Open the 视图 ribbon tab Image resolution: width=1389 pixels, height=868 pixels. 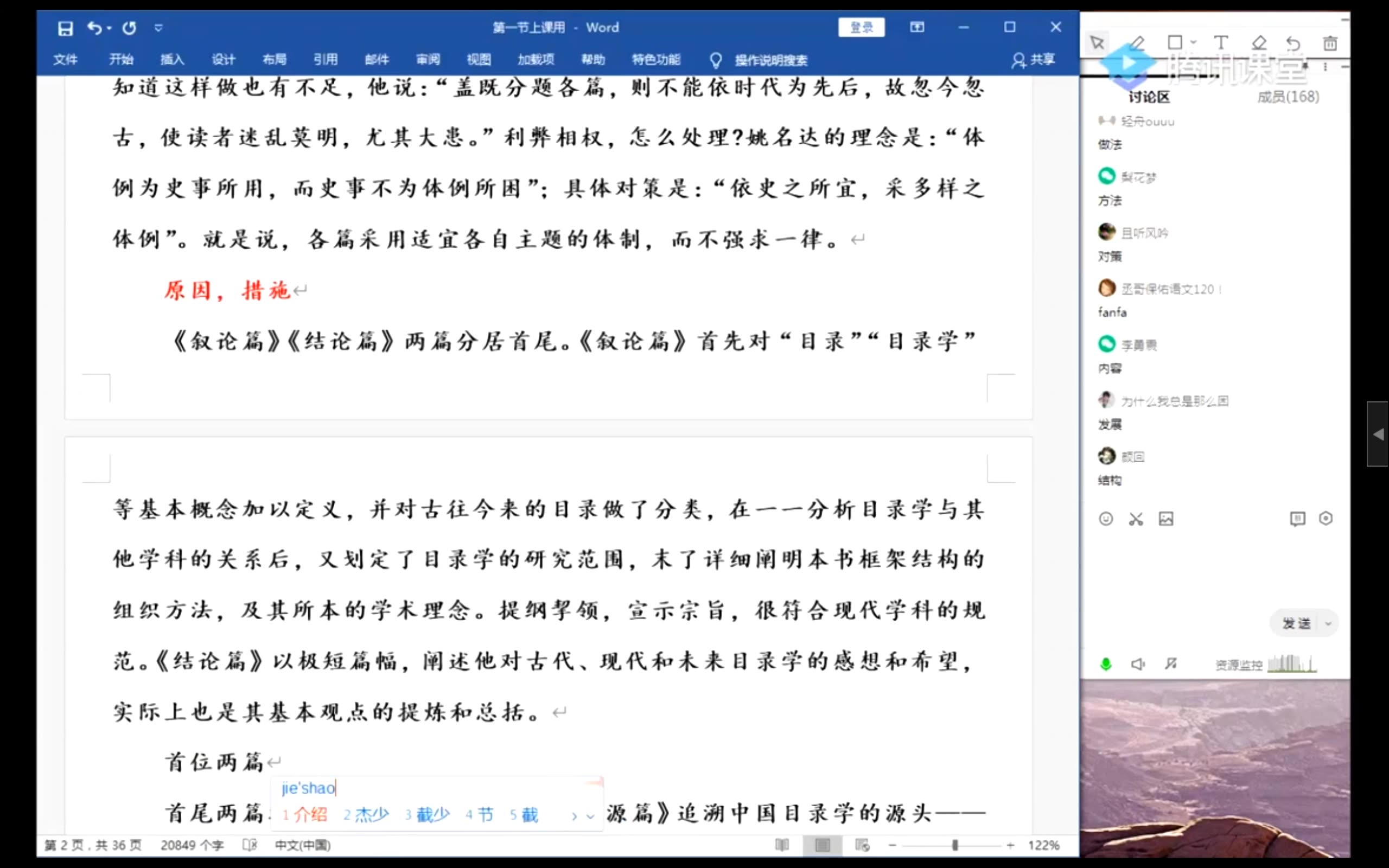(x=479, y=60)
